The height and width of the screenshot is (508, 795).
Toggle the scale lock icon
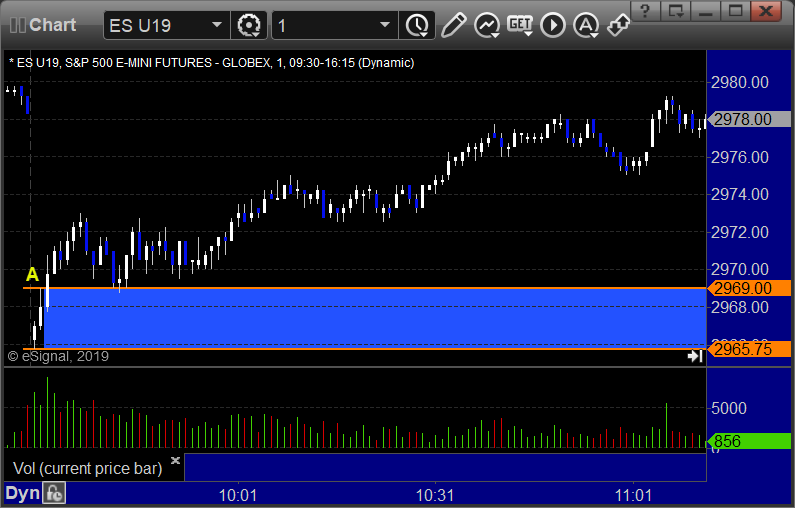(x=54, y=493)
